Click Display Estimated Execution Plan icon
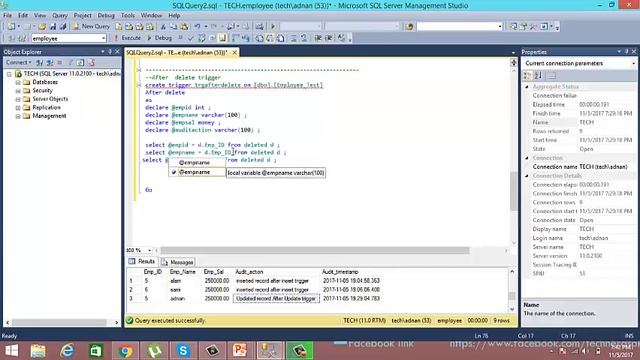The width and height of the screenshot is (640, 360). coord(201,38)
